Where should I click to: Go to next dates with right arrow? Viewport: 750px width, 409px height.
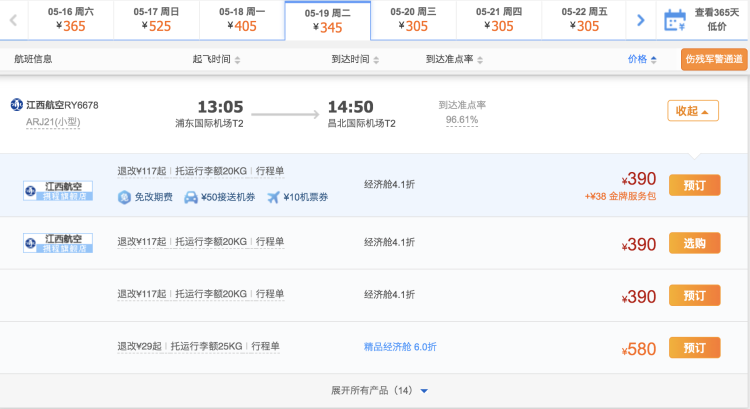pyautogui.click(x=641, y=19)
